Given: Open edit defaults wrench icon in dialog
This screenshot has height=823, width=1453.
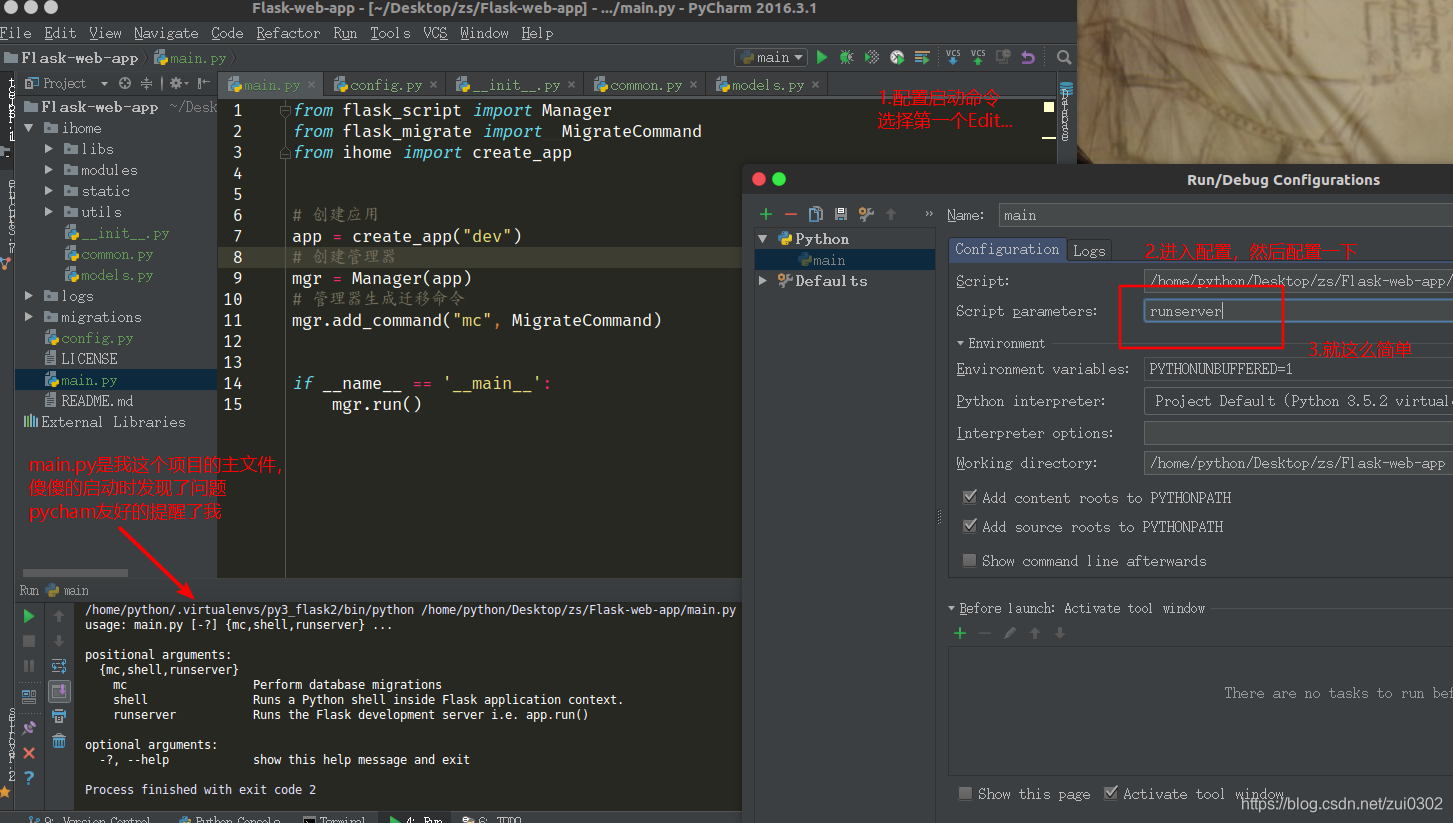Looking at the screenshot, I should [x=866, y=214].
